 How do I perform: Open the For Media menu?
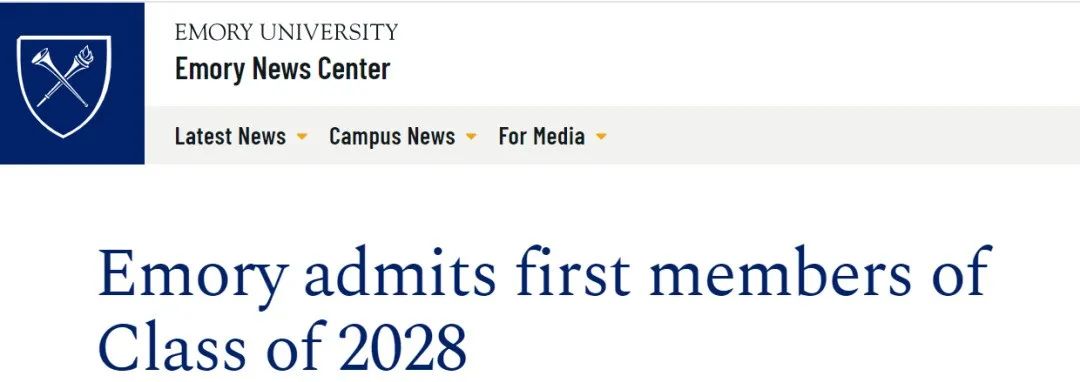541,136
